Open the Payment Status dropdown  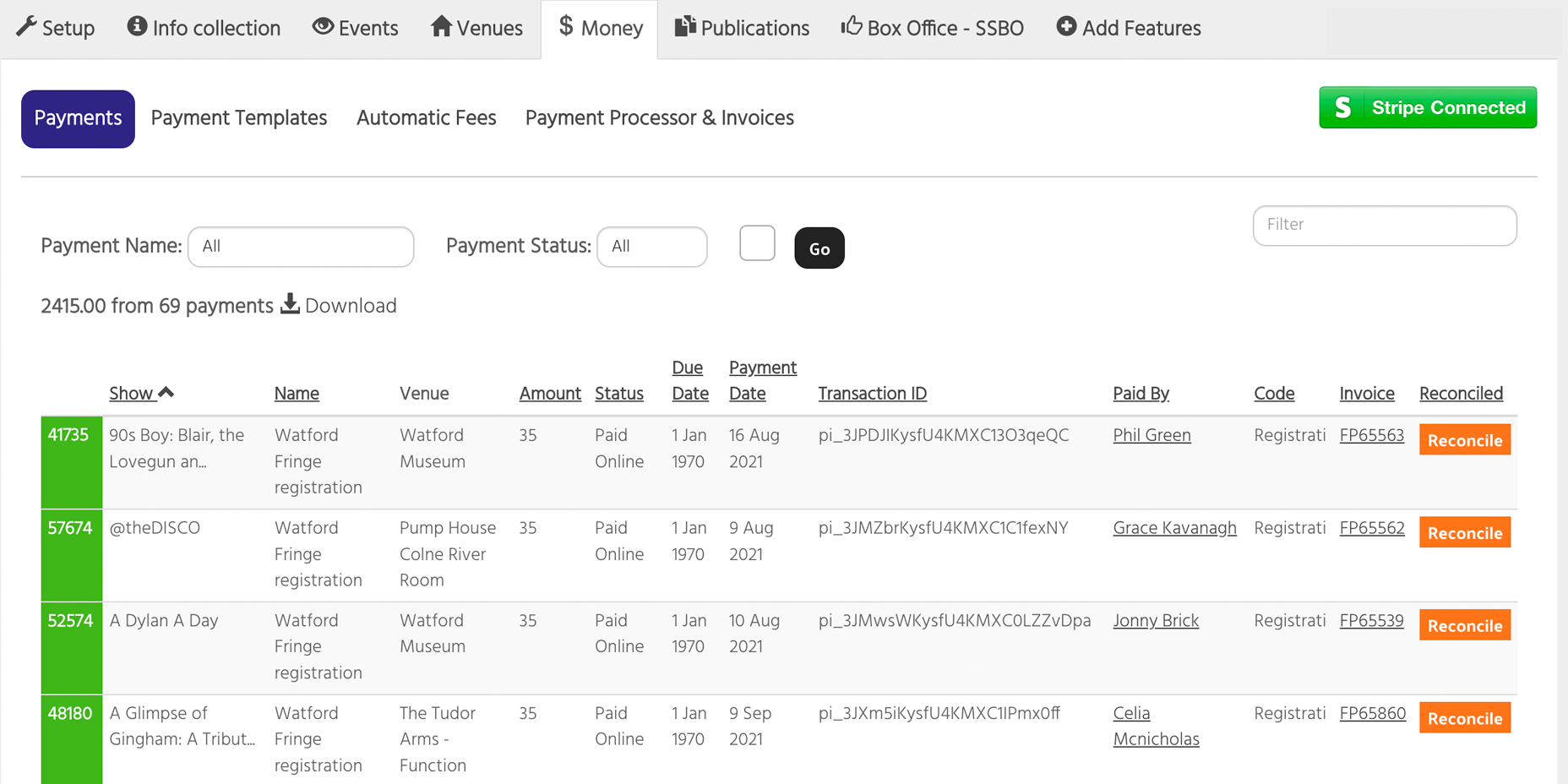coord(651,247)
